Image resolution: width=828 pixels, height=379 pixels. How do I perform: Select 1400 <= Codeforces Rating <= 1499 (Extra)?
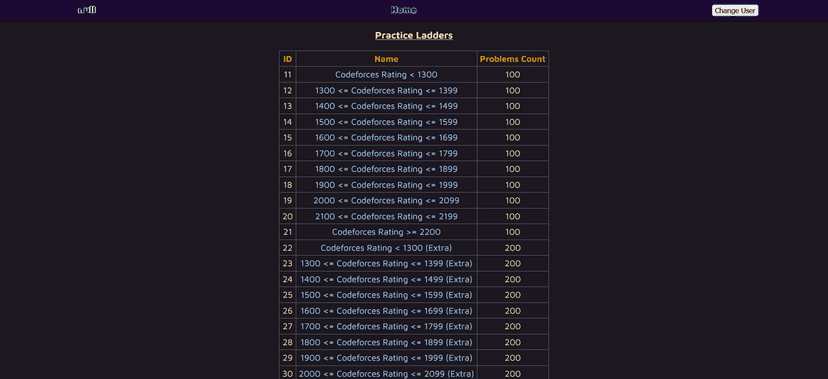tap(386, 279)
